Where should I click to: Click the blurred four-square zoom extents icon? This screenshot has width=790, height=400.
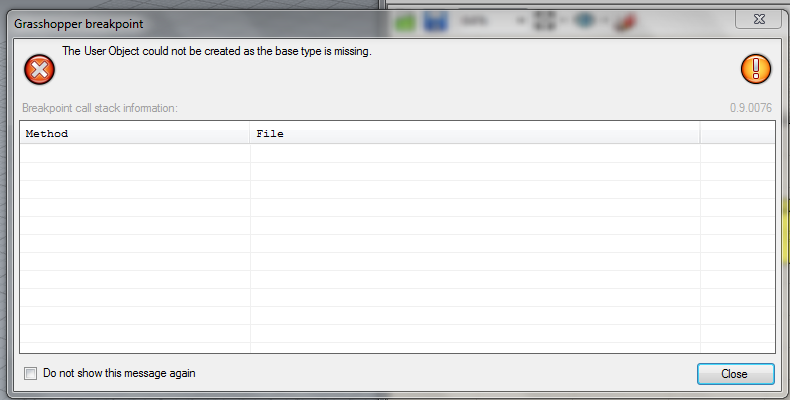[544, 21]
